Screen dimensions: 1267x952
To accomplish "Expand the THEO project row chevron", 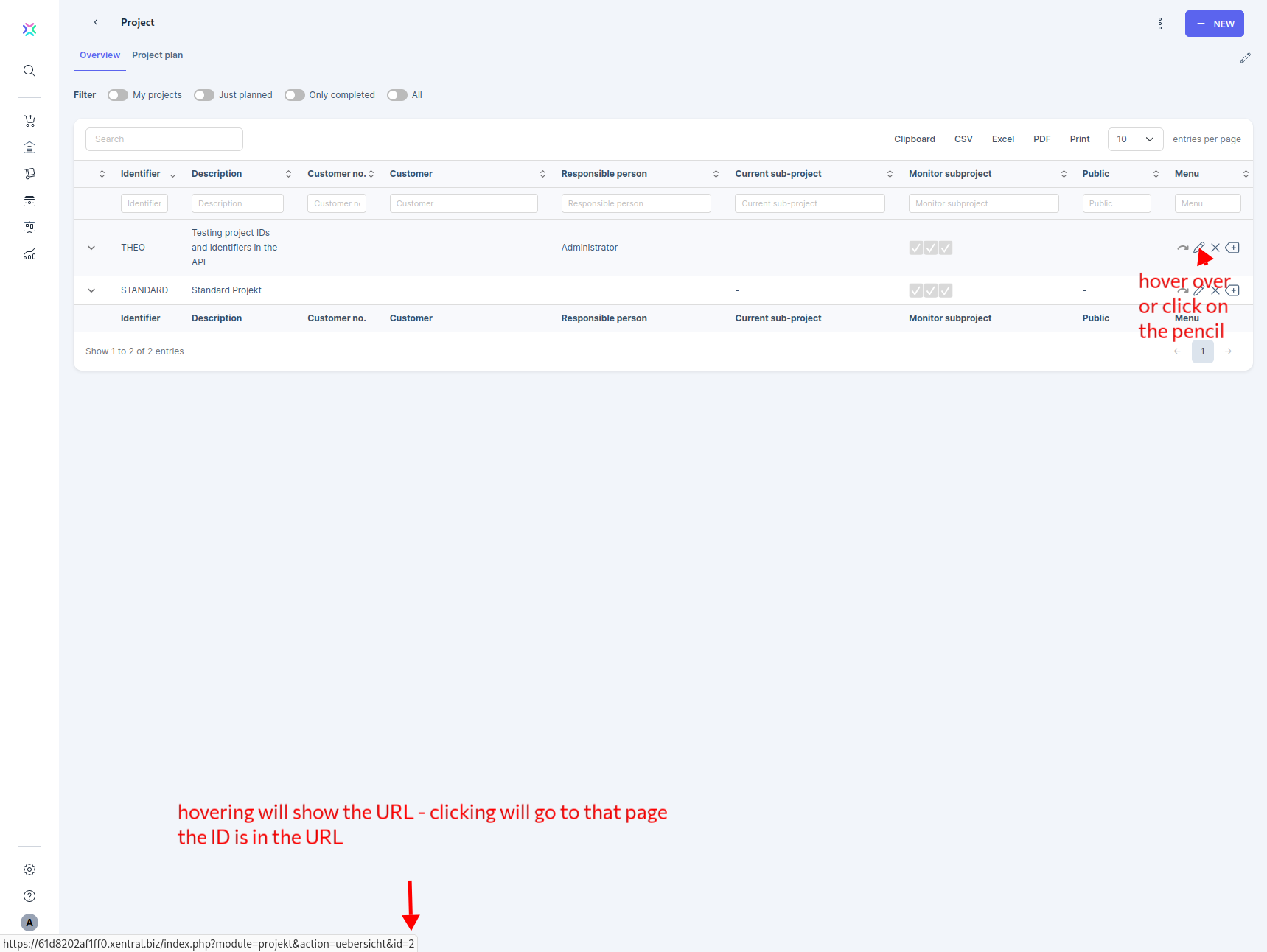I will (91, 248).
